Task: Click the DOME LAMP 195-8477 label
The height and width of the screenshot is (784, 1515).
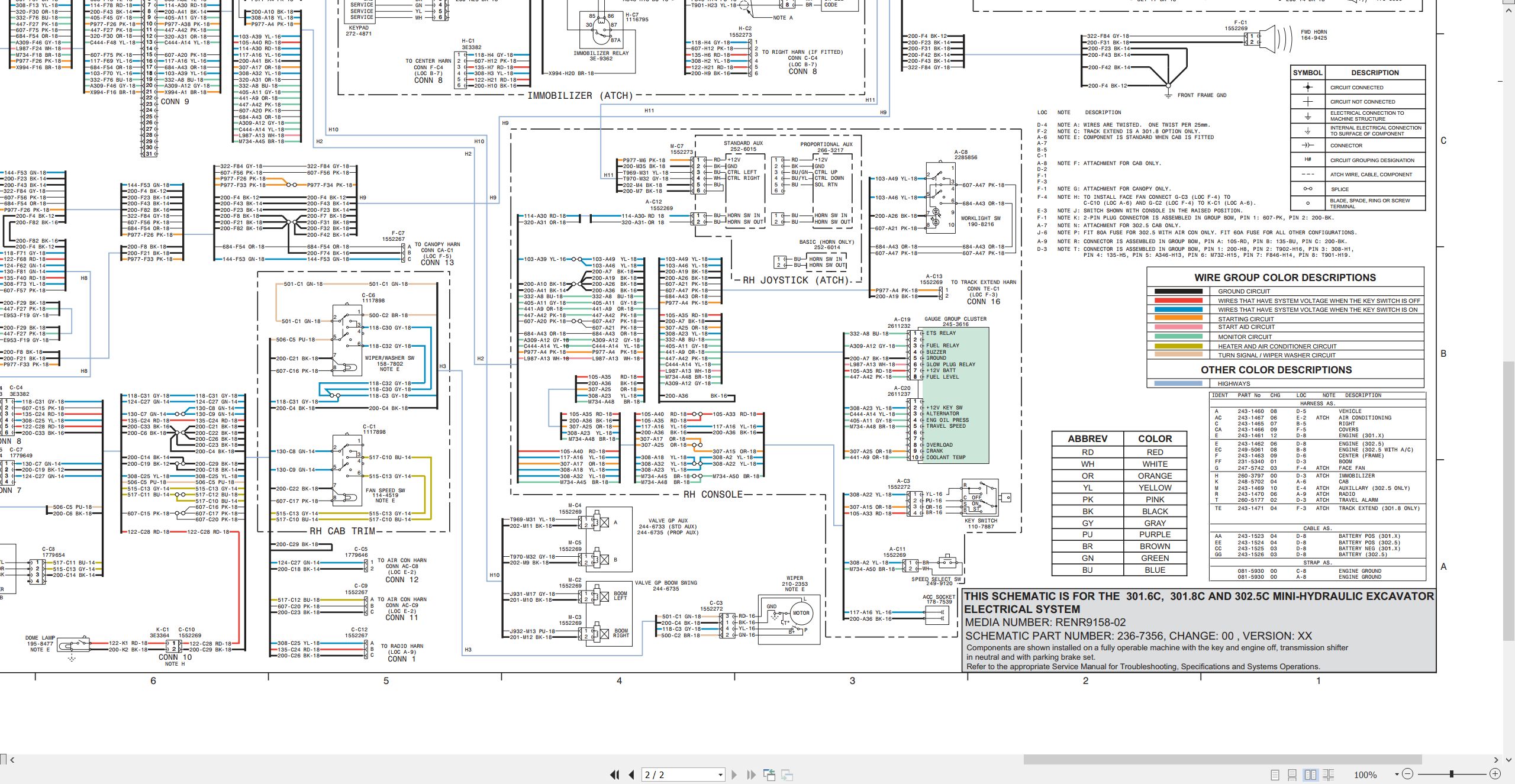Action: [x=40, y=641]
